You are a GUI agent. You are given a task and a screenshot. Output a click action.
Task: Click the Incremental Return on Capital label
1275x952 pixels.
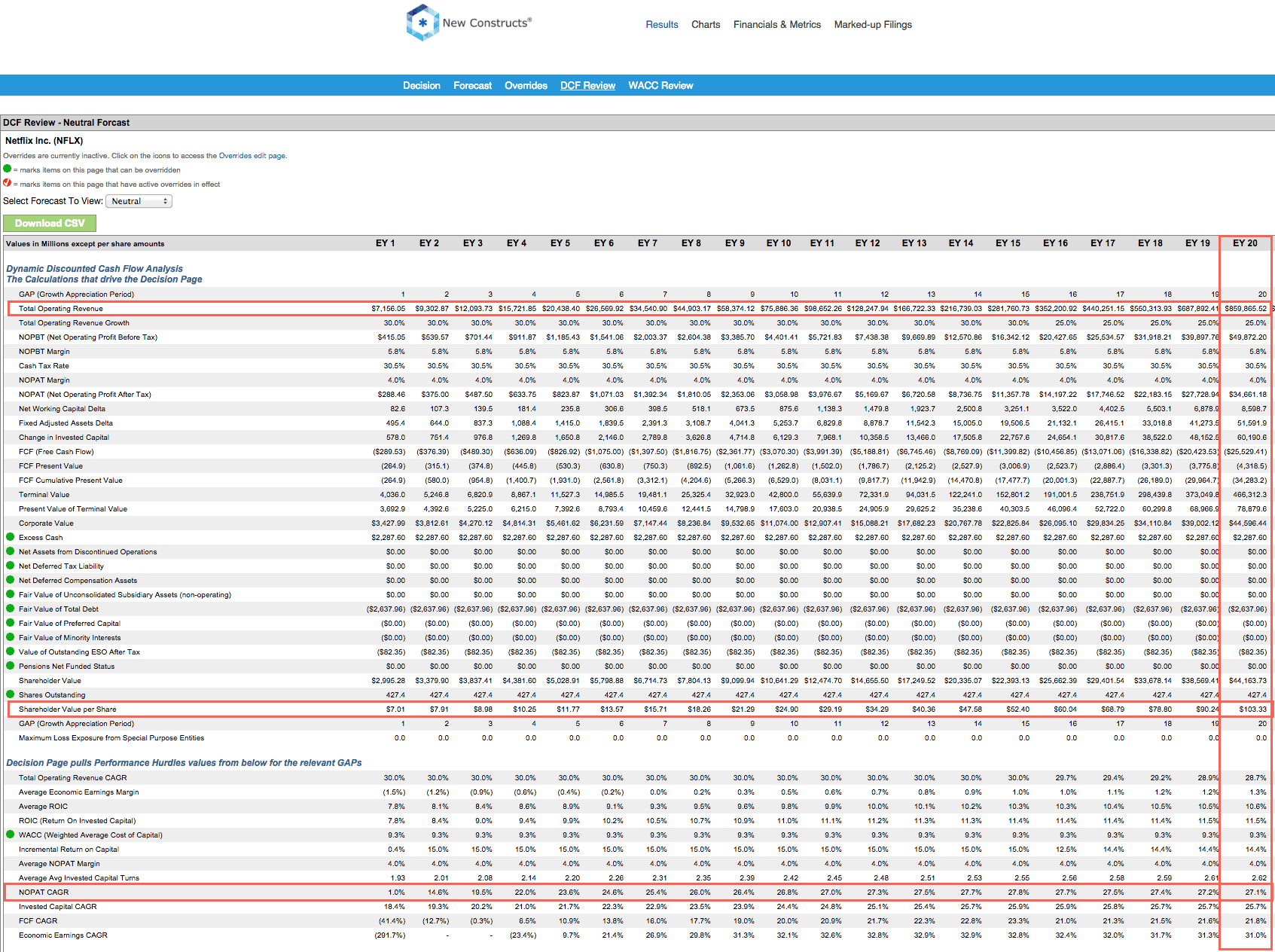click(69, 850)
